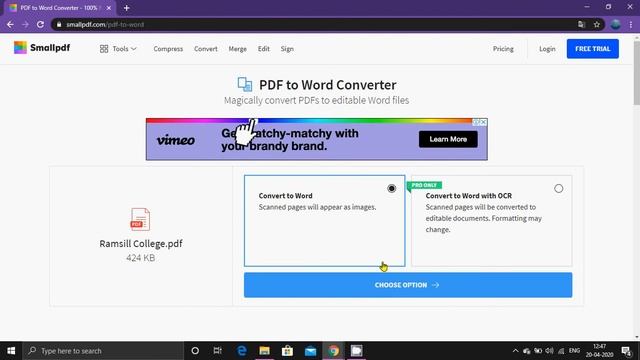Image resolution: width=640 pixels, height=360 pixels.
Task: Open the Convert menu item
Action: click(x=206, y=49)
